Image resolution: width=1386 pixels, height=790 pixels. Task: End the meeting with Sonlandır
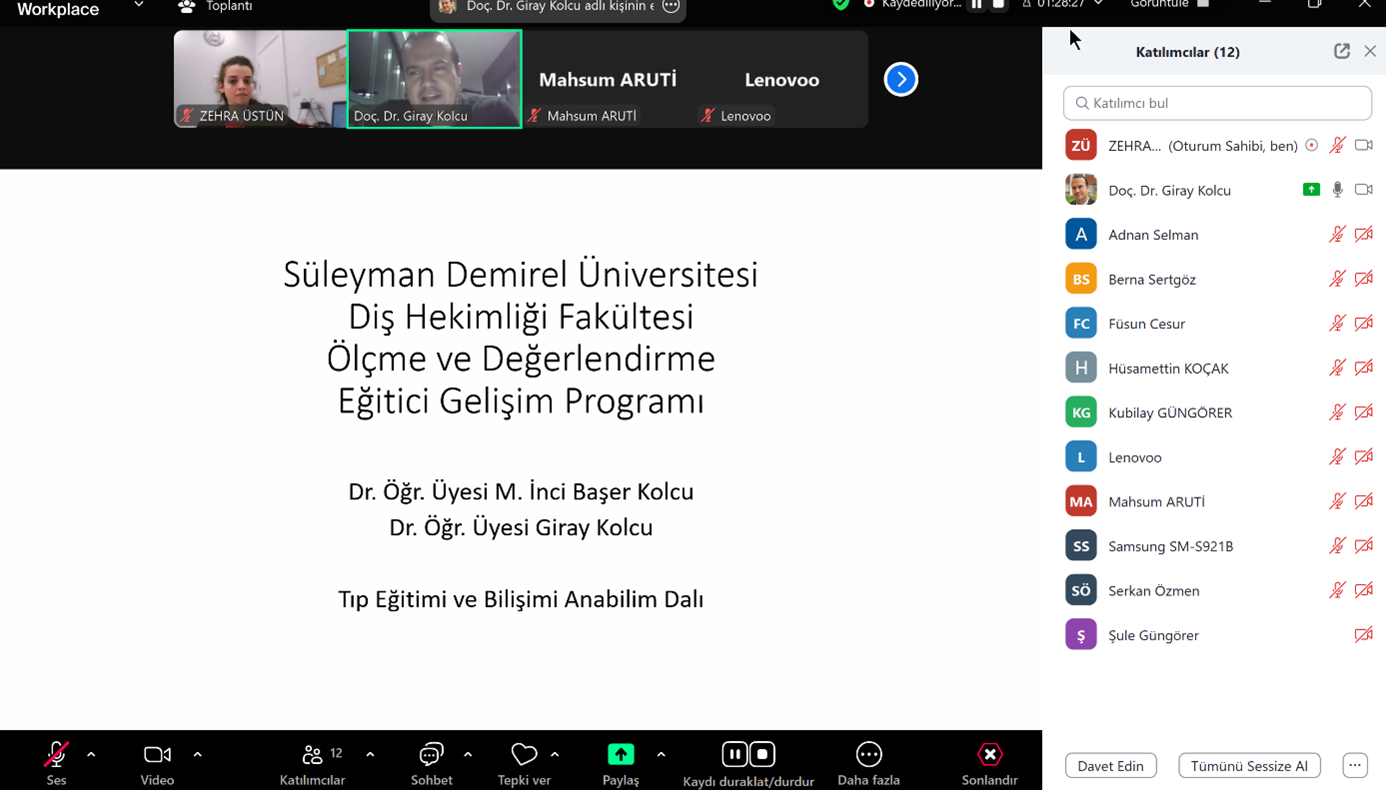click(x=989, y=755)
